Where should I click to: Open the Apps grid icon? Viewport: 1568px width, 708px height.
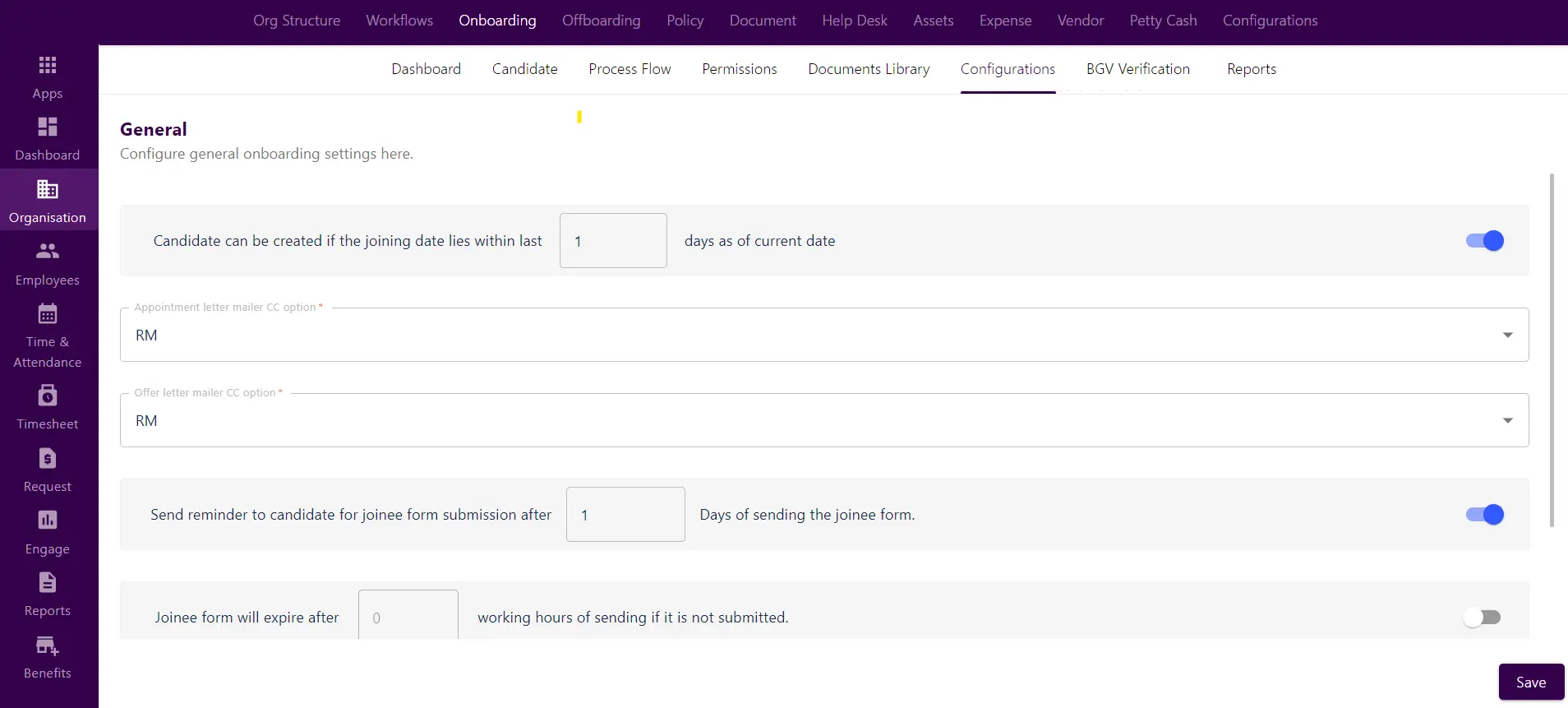(x=48, y=65)
